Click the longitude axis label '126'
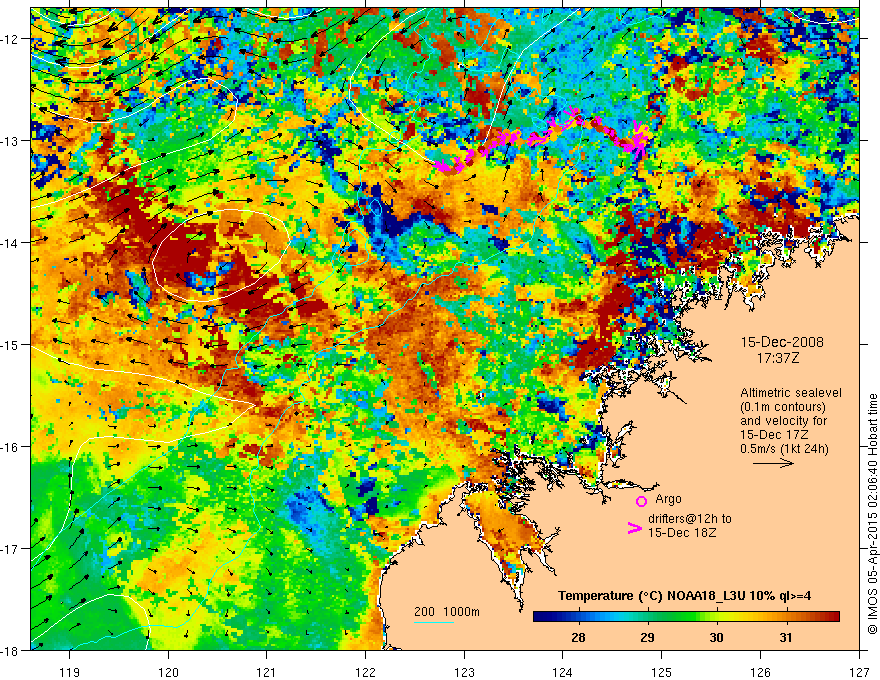This screenshot has height=680, width=880. 760,672
